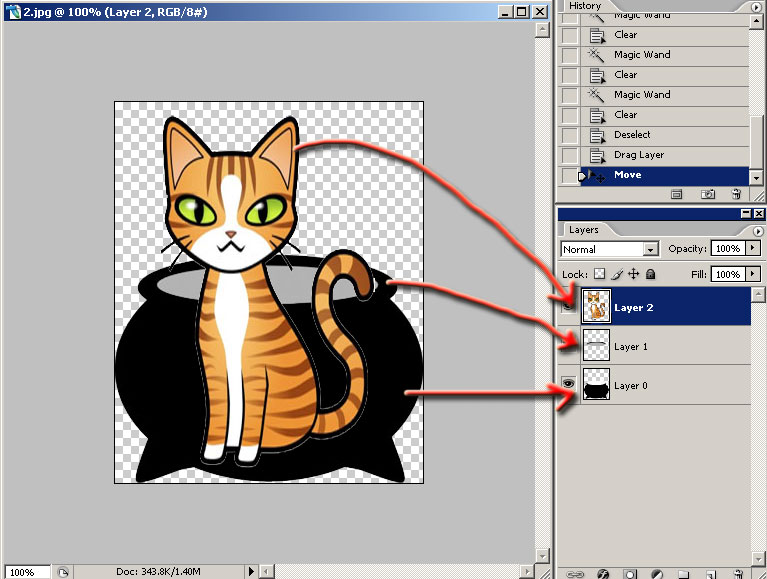Toggle Layer 2 visibility eye
The height and width of the screenshot is (579, 767).
pyautogui.click(x=568, y=307)
